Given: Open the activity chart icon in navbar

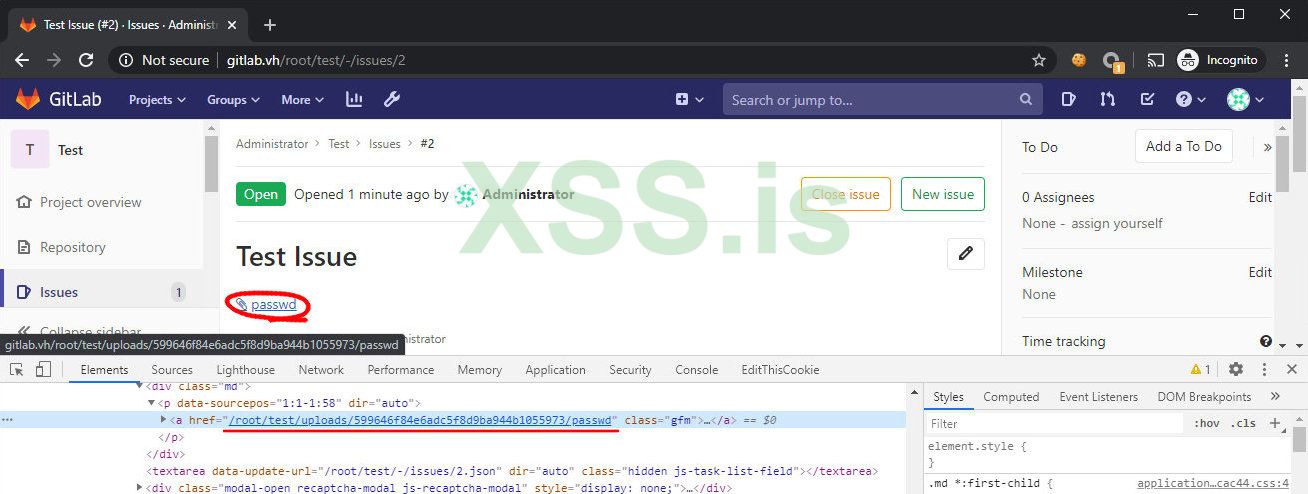Looking at the screenshot, I should coord(354,99).
